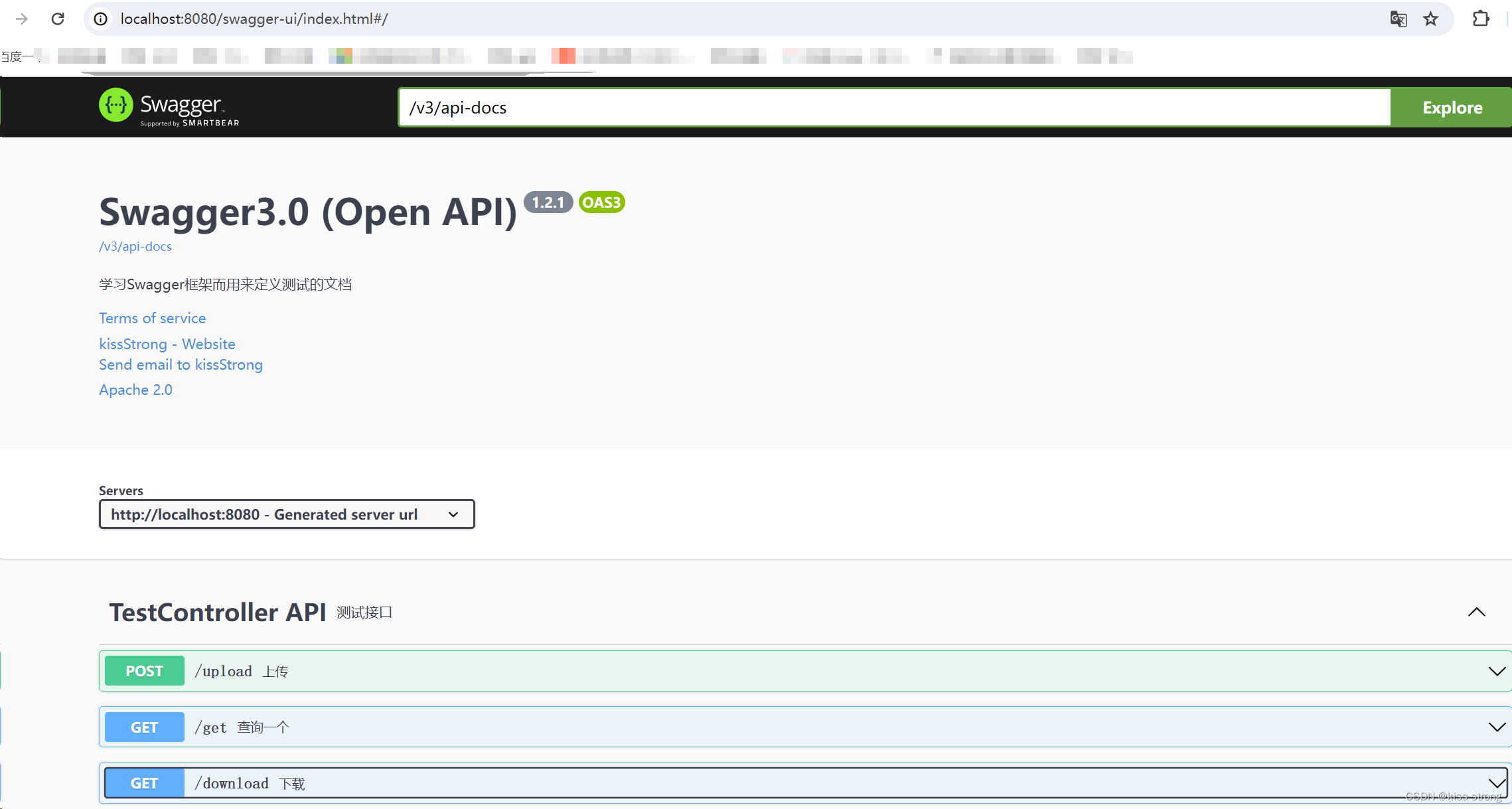The image size is (1512, 809).
Task: Click the site info icon in the address bar
Action: (101, 19)
